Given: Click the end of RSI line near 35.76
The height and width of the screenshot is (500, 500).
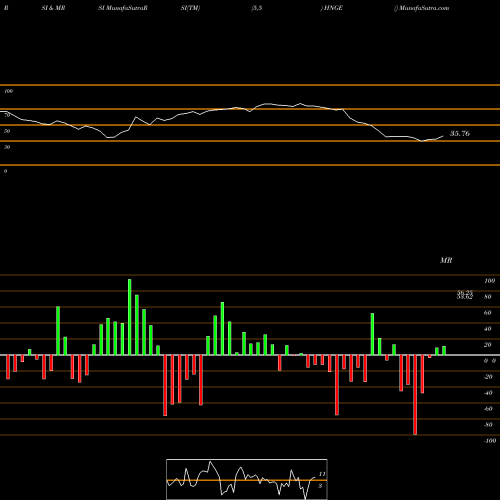Looking at the screenshot, I should 443,136.
